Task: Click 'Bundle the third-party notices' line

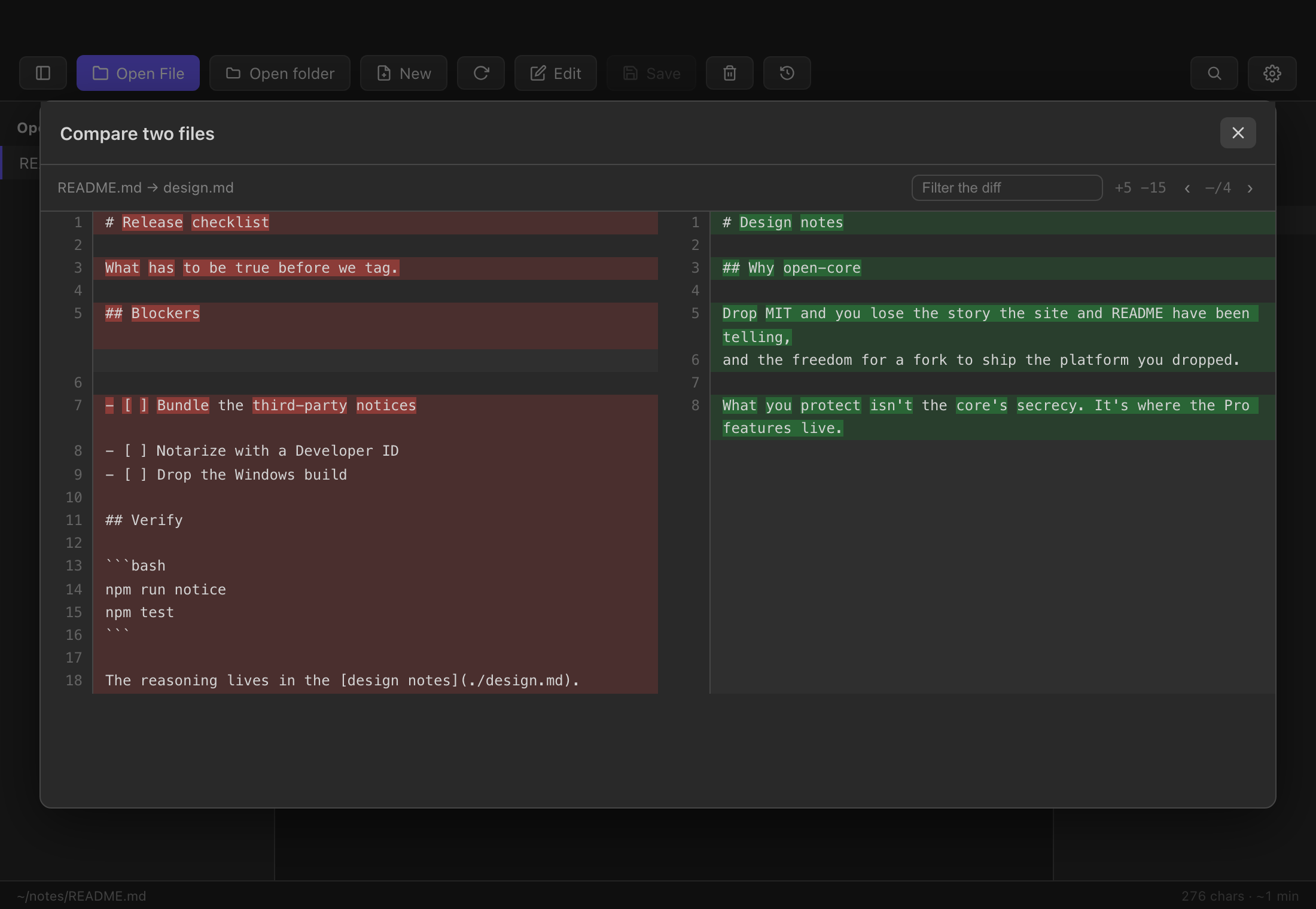Action: pos(376,417)
